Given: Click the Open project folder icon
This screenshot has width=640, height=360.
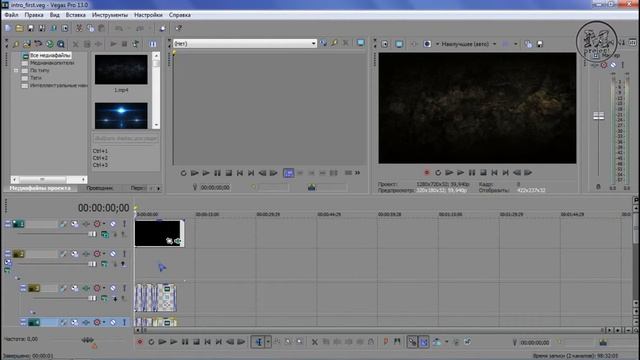Looking at the screenshot, I should [19, 28].
